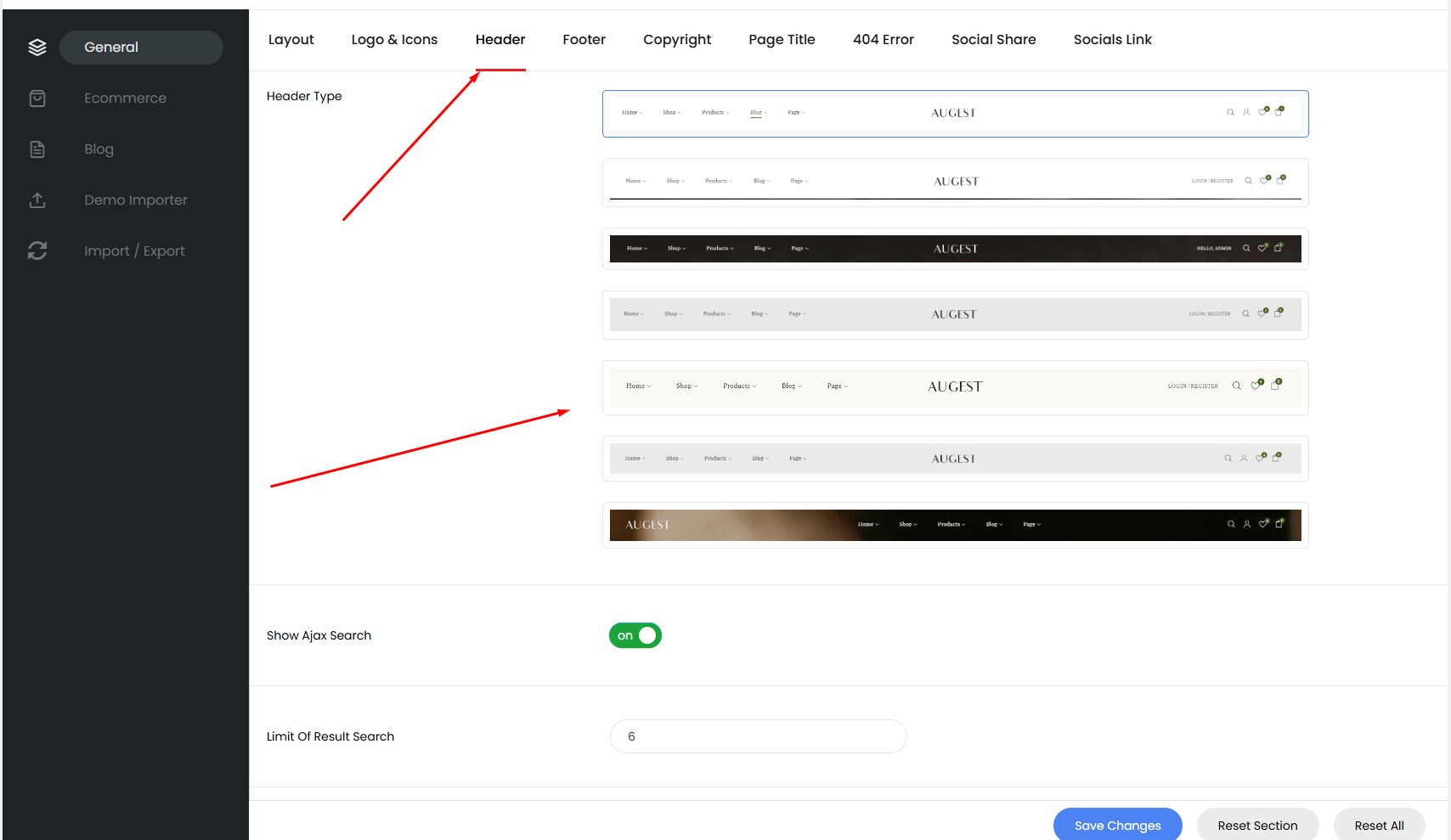The height and width of the screenshot is (840, 1451).
Task: Click the Reset Section button
Action: pyautogui.click(x=1257, y=825)
